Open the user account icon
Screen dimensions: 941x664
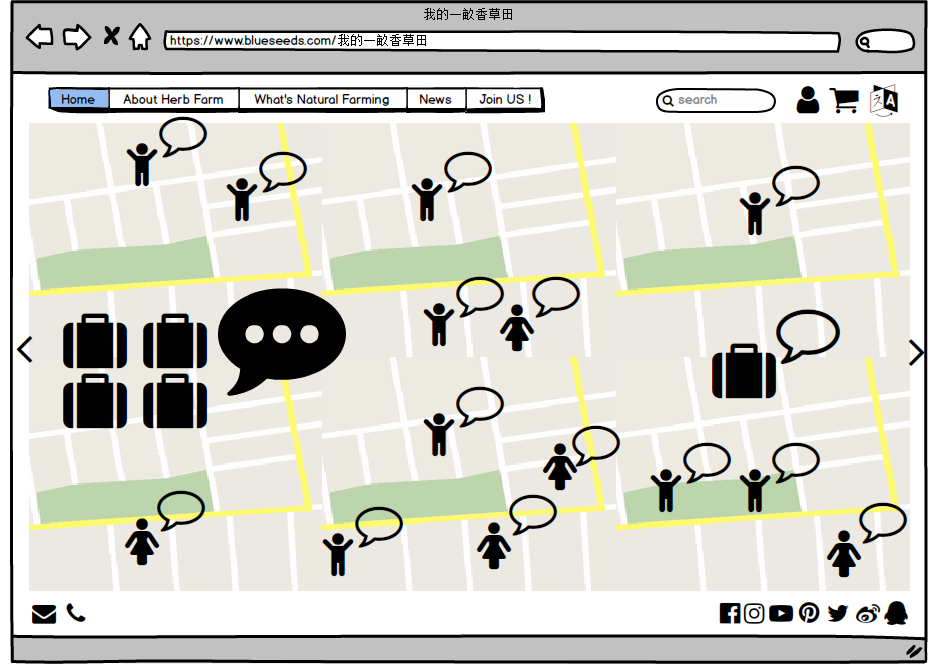click(x=807, y=100)
